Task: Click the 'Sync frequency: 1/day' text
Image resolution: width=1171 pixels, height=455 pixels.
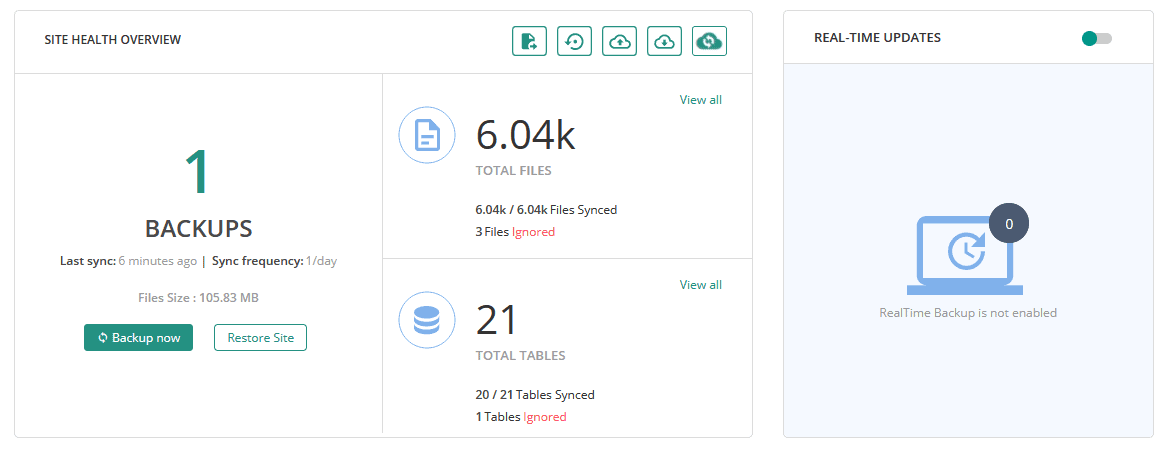Action: pos(274,261)
